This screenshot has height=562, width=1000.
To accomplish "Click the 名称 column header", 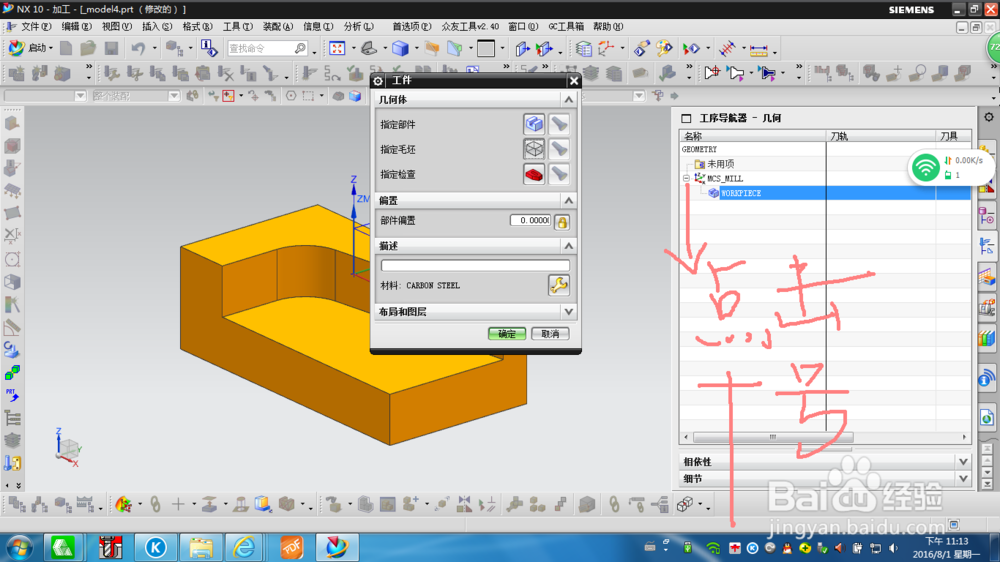I will point(753,136).
